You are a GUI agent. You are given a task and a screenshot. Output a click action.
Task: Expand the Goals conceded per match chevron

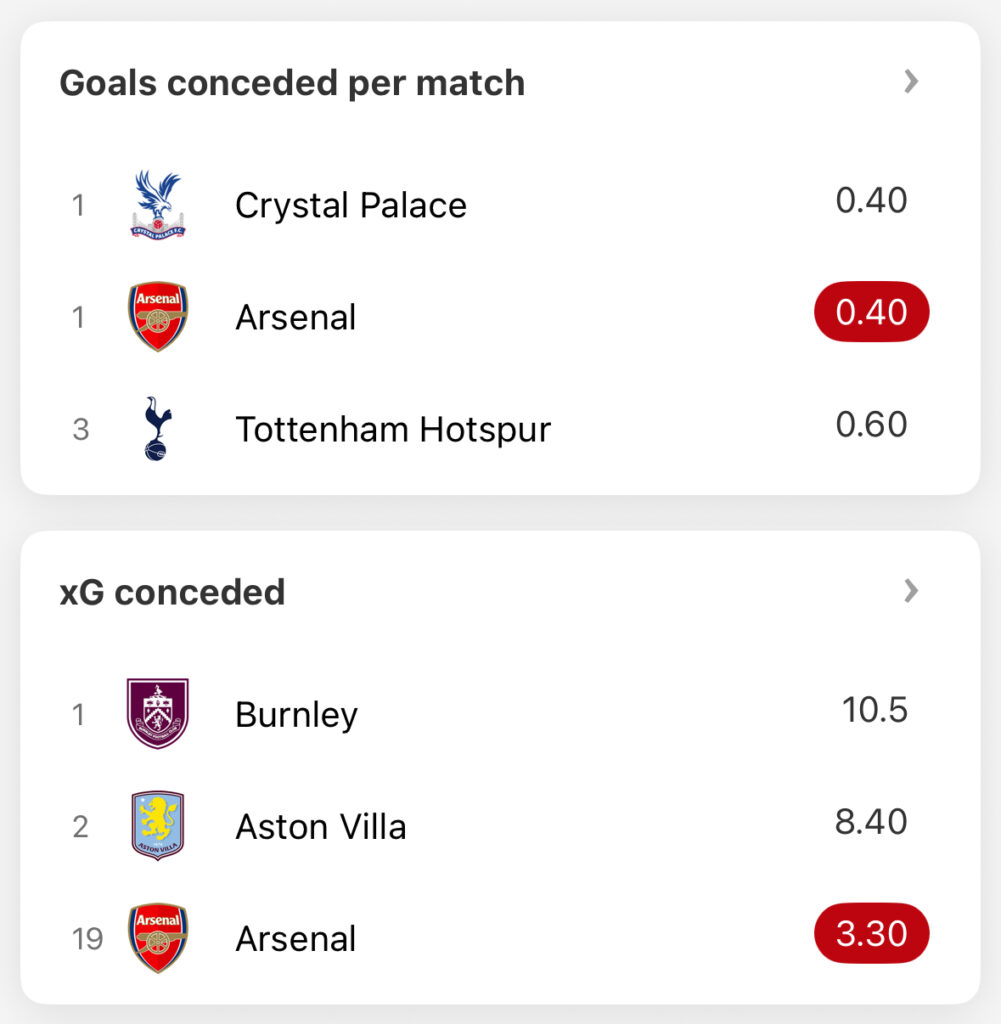[912, 82]
